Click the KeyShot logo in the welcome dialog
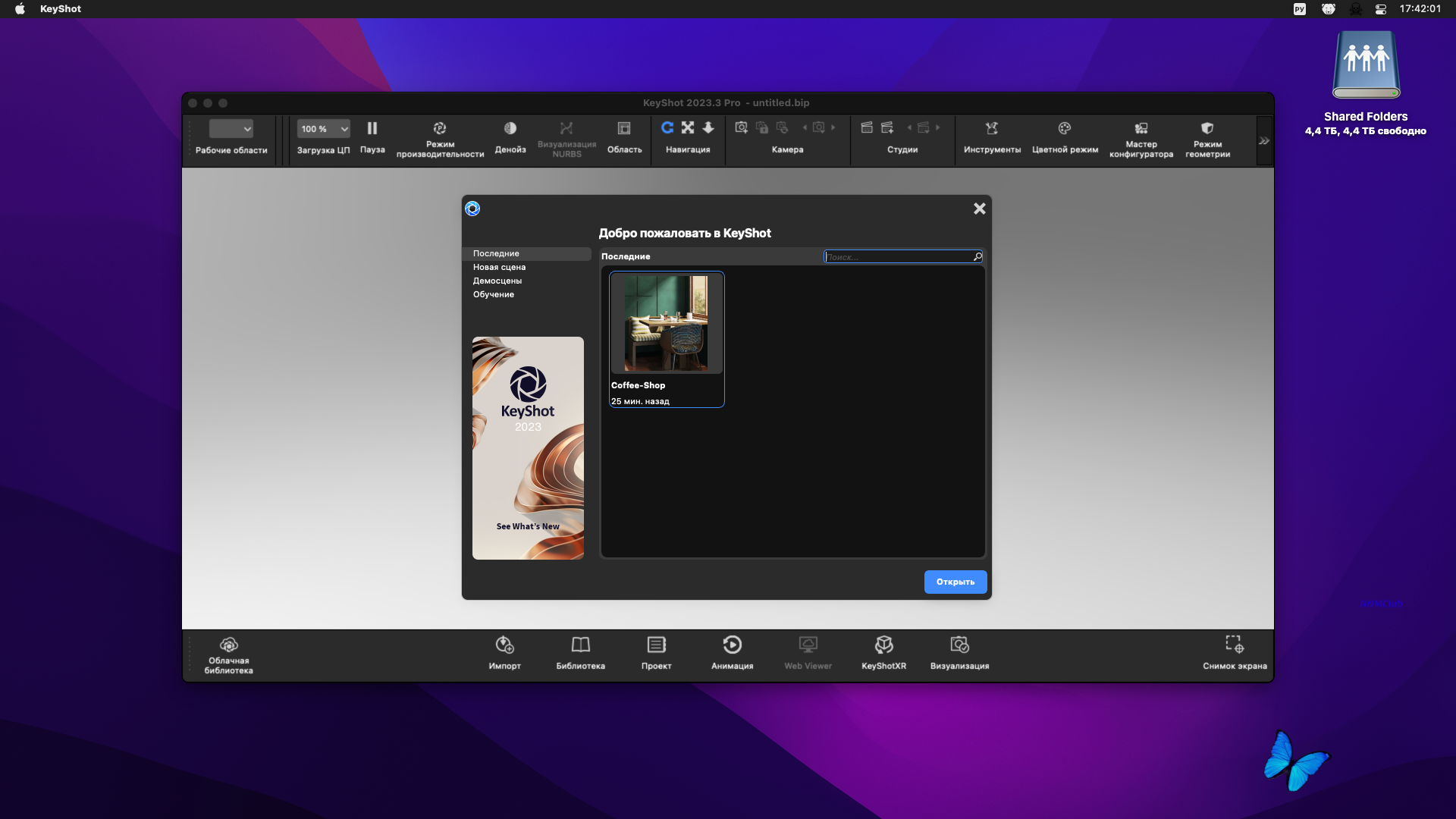This screenshot has height=819, width=1456. 472,209
